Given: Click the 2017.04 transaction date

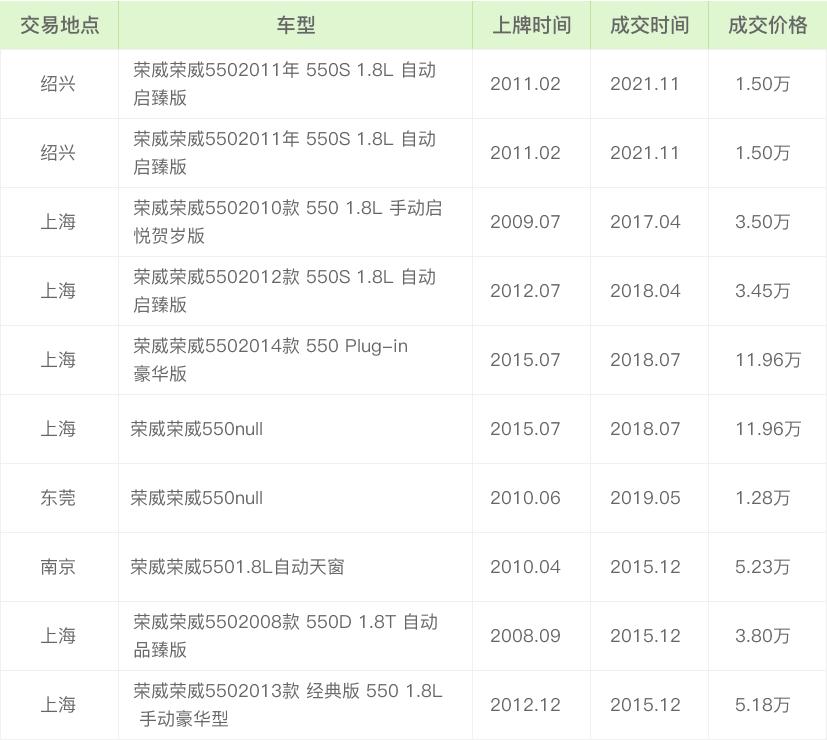Looking at the screenshot, I should click(x=645, y=222).
